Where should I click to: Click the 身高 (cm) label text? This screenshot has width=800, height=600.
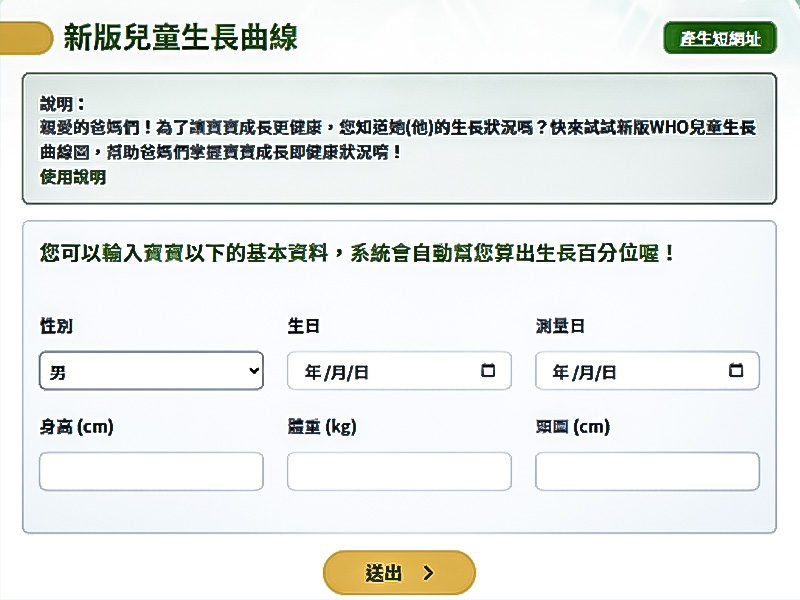pos(76,427)
